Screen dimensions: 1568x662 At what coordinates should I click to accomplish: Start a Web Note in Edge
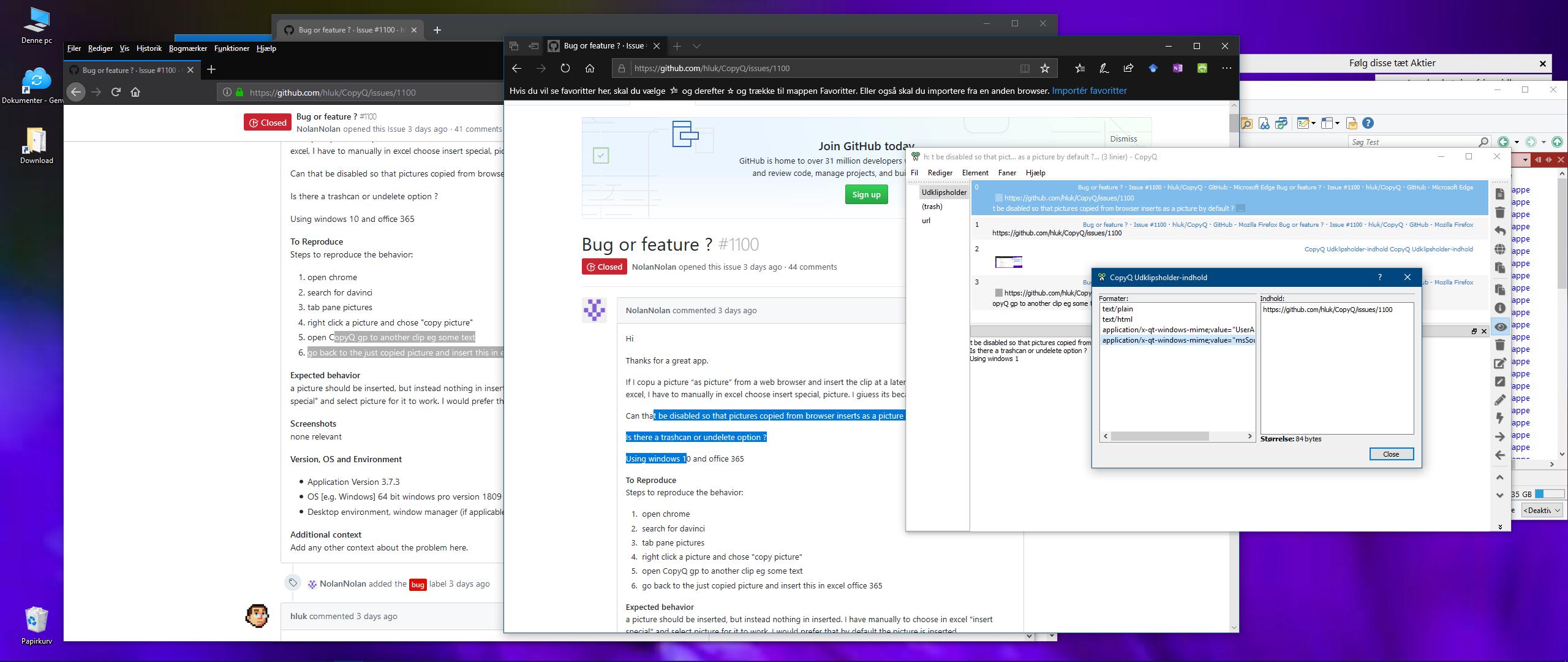(x=1104, y=69)
